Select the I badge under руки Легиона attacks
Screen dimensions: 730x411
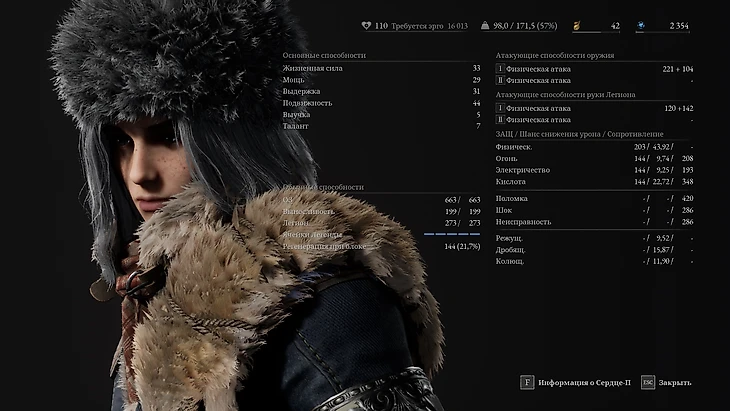point(500,108)
